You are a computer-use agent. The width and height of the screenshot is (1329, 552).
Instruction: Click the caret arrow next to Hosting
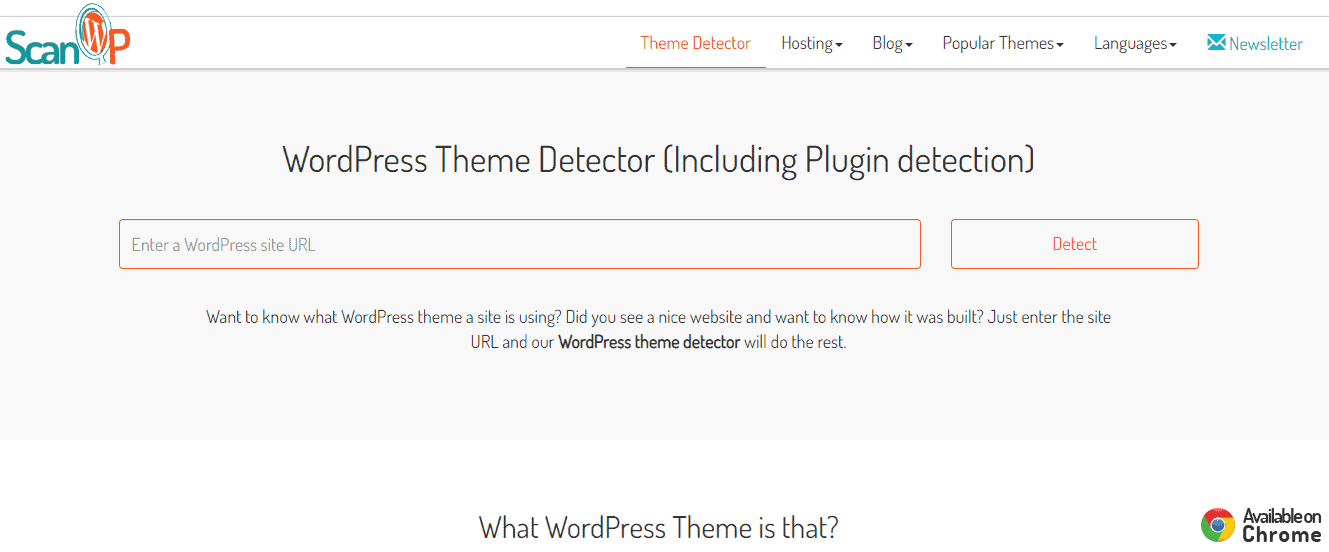point(839,45)
